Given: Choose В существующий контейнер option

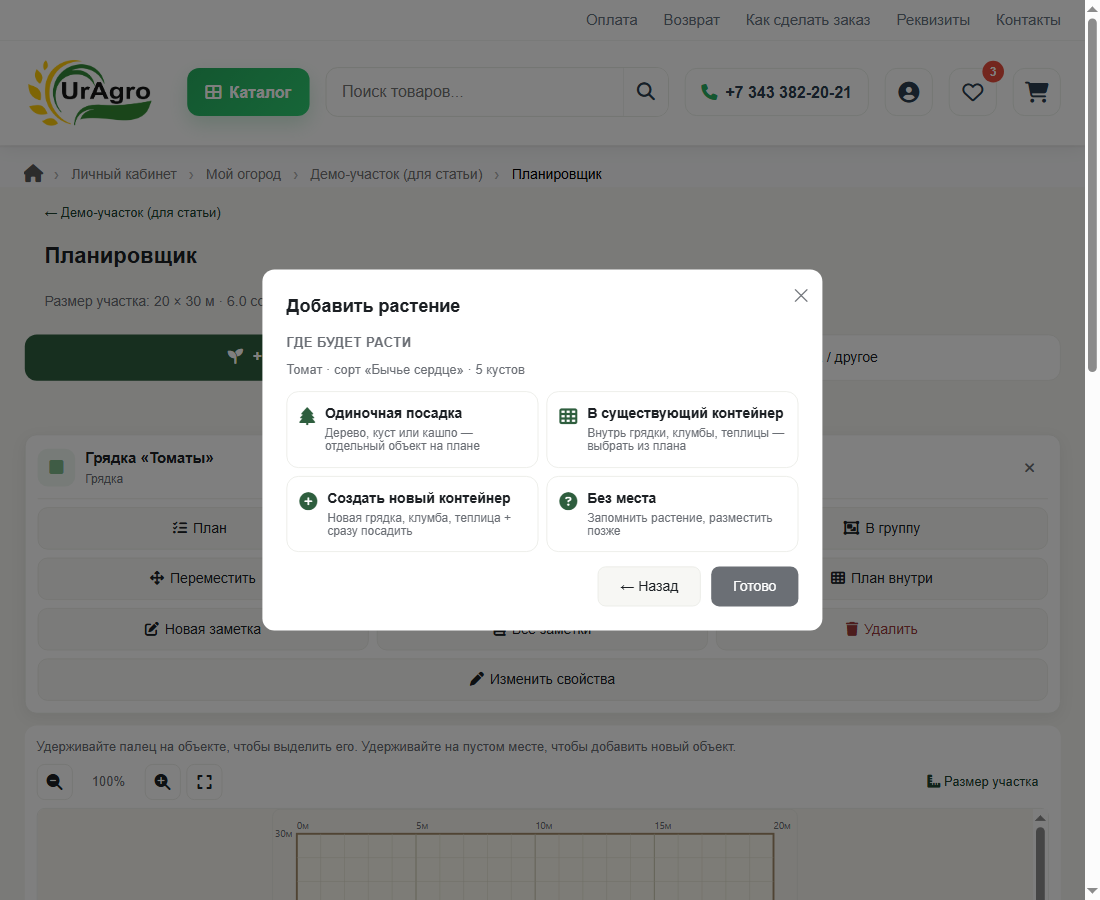Looking at the screenshot, I should click(x=672, y=429).
